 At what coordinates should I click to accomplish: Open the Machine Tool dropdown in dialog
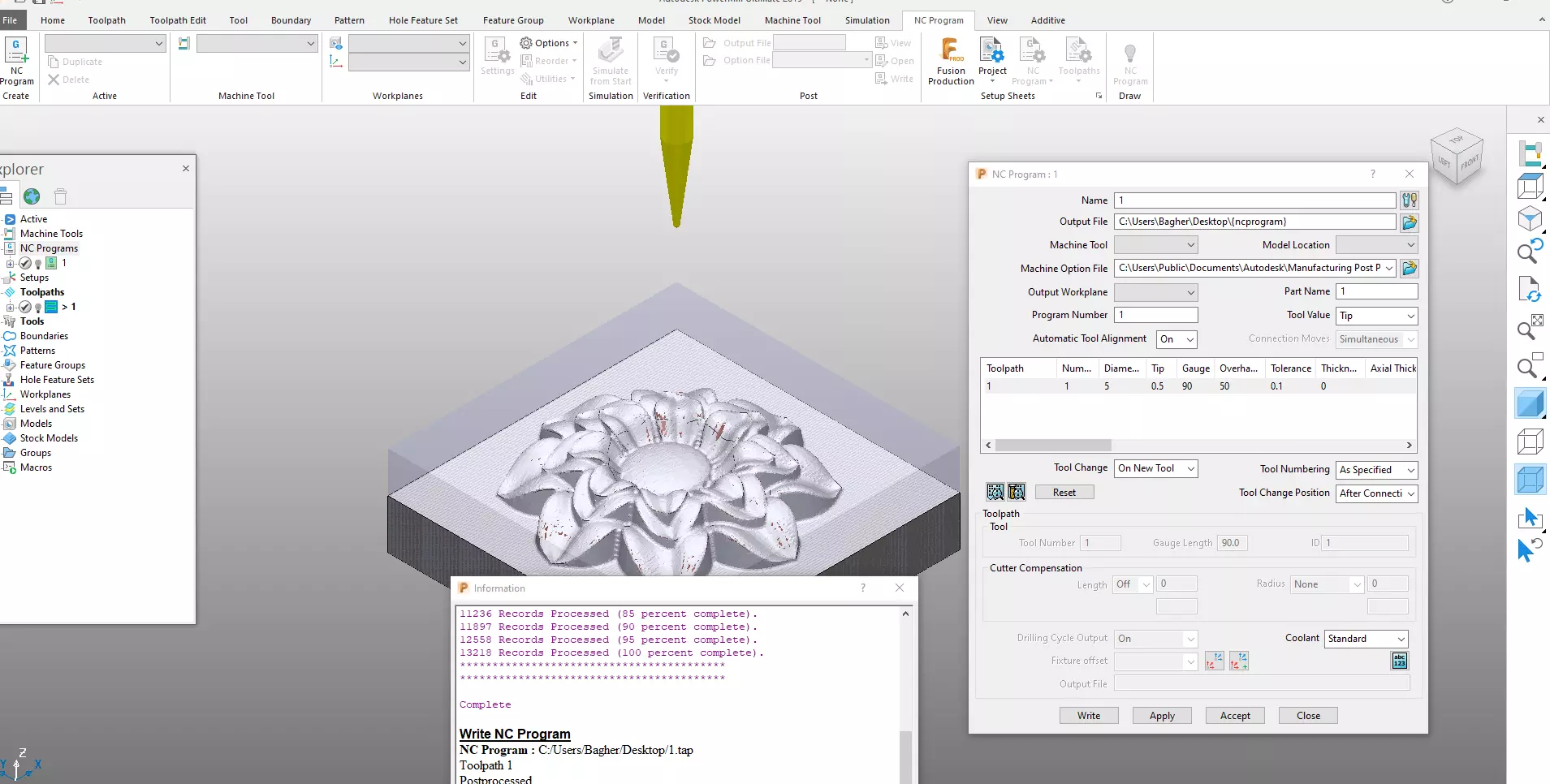[x=1155, y=245]
